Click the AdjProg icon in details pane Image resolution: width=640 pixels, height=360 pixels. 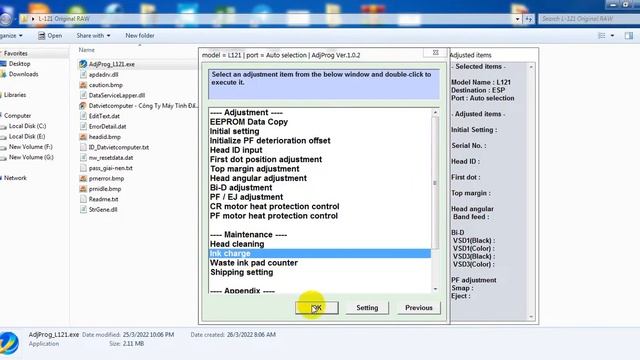point(9,343)
